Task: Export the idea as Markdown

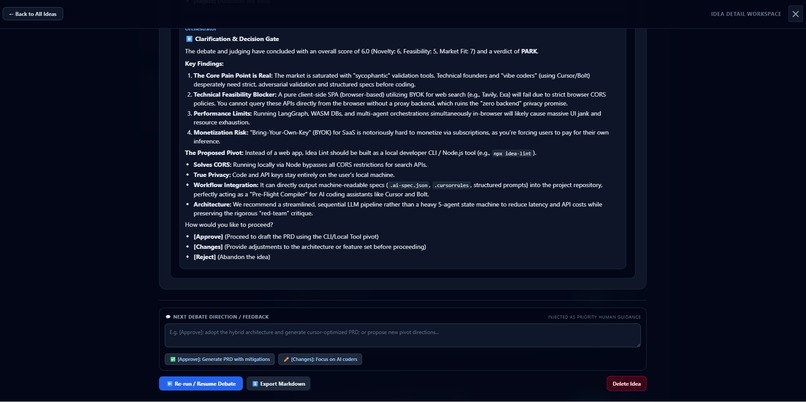Action: click(x=278, y=383)
